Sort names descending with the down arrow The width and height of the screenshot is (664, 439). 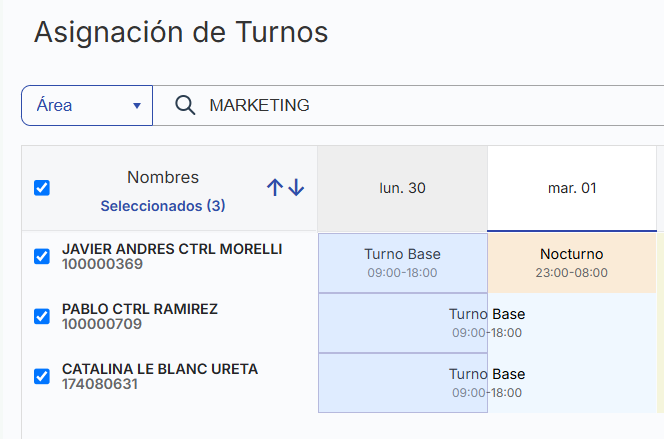pyautogui.click(x=296, y=188)
